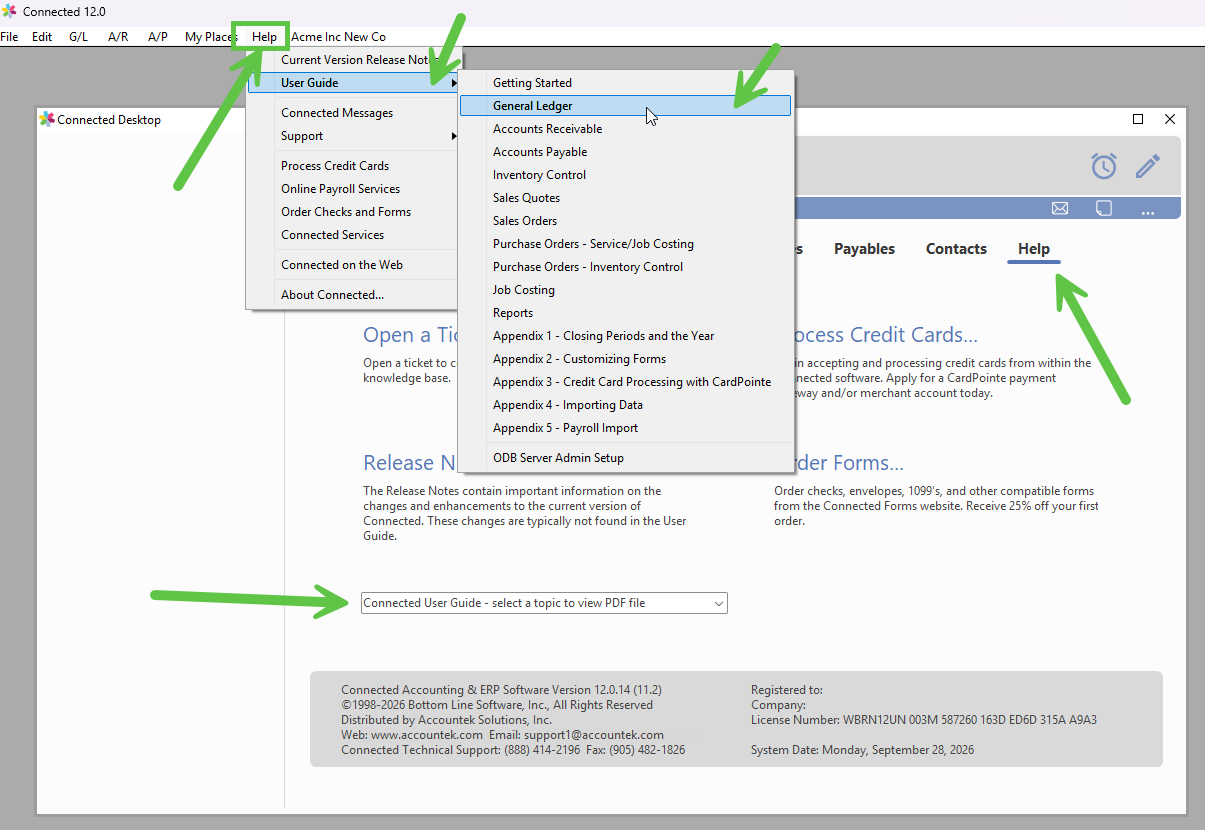Open Appendix 5 - Payroll Import
The width and height of the screenshot is (1205, 830).
[626, 428]
